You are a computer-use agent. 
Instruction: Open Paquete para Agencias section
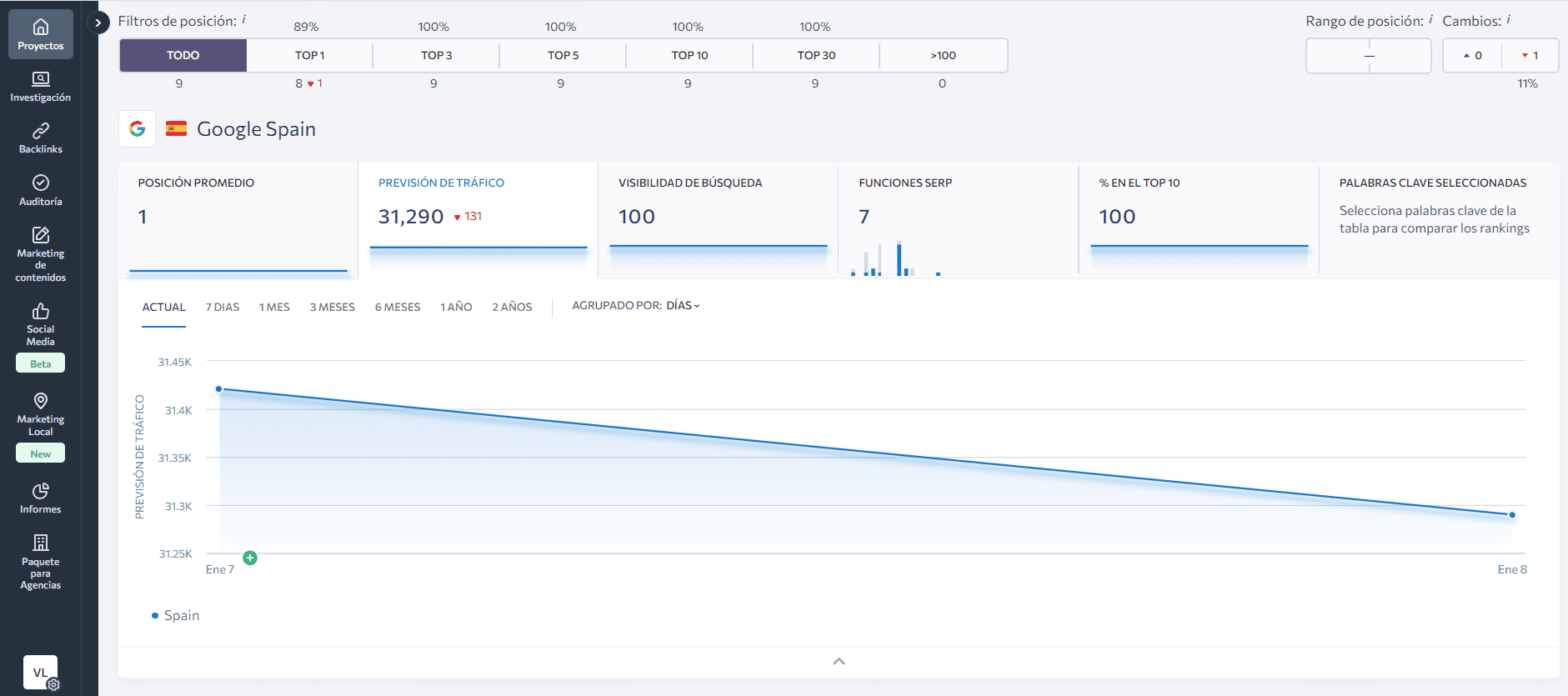click(40, 562)
